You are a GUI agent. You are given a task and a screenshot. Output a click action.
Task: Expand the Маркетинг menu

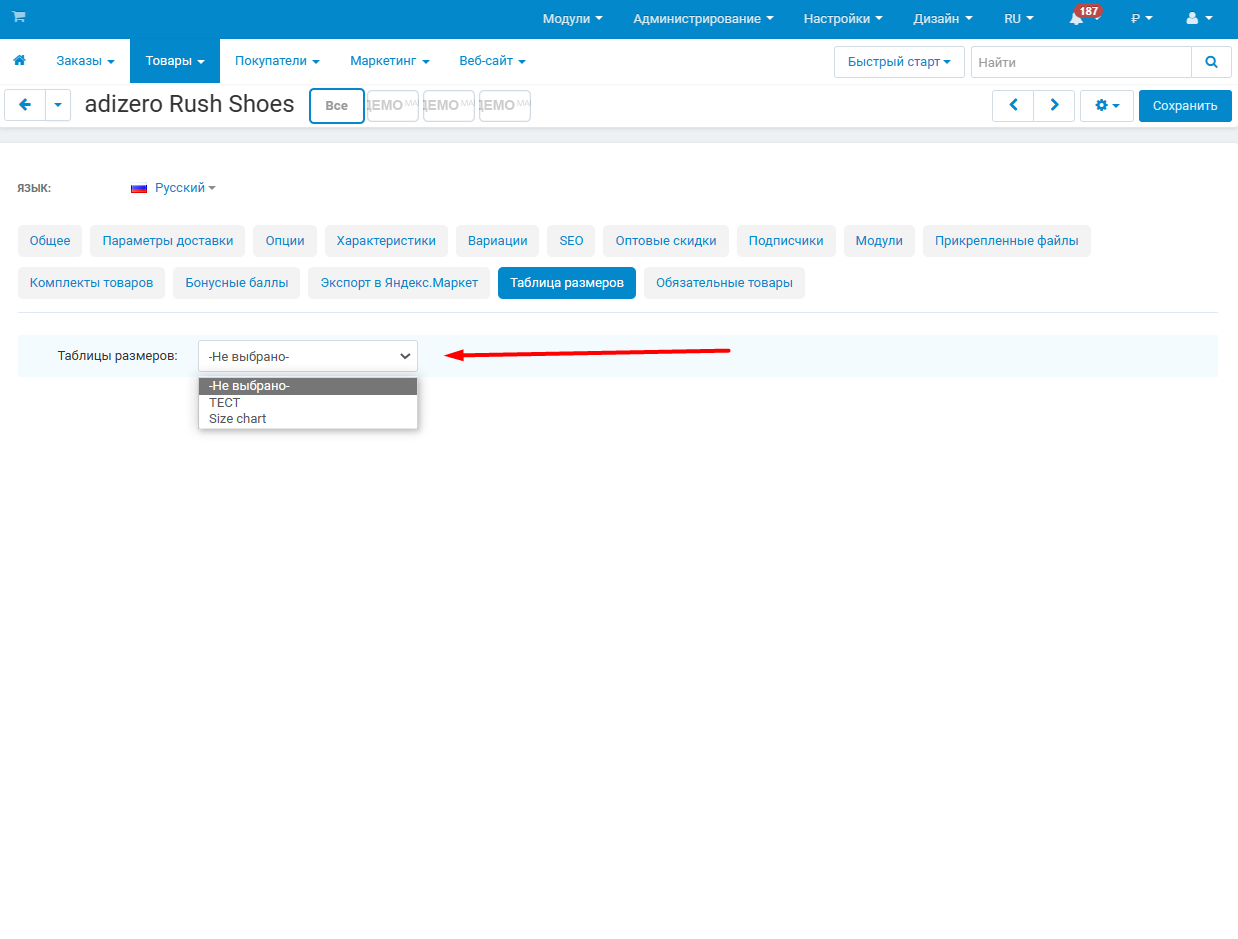[390, 61]
